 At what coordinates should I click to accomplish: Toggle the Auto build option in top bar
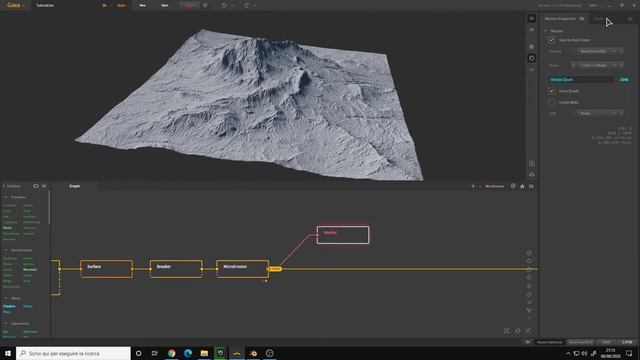(121, 6)
